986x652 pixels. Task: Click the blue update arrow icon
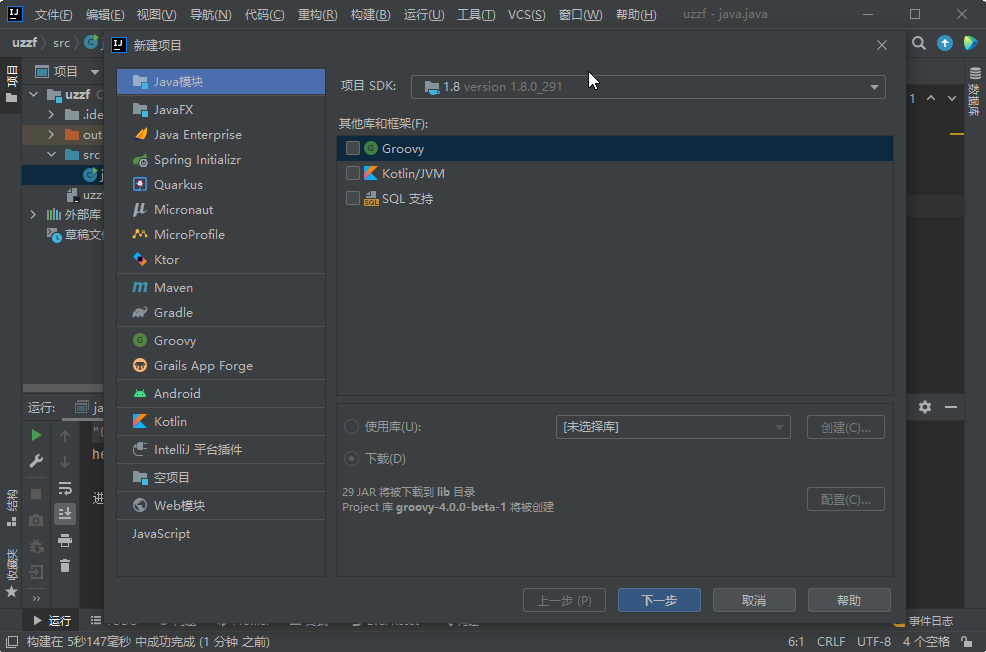coord(944,43)
